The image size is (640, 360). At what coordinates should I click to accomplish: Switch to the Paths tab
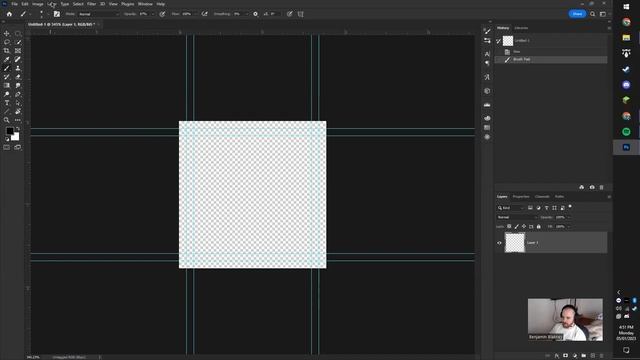click(559, 197)
